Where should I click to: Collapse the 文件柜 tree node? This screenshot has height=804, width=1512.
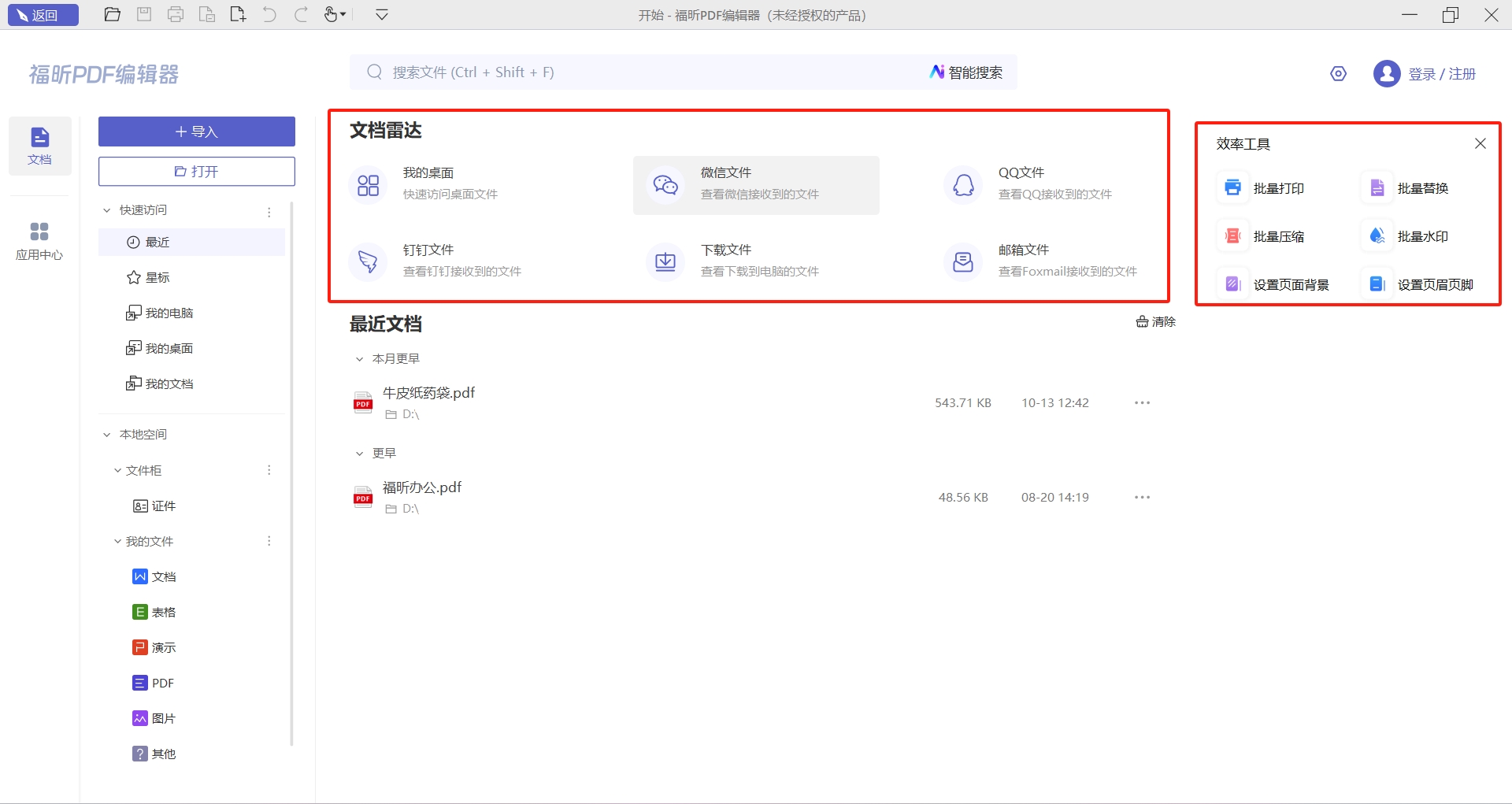[118, 470]
